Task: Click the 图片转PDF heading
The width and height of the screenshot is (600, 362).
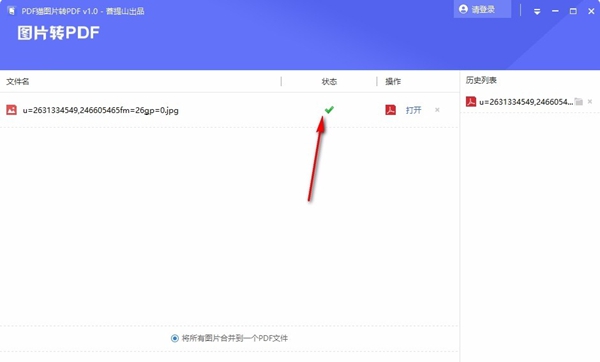Action: [59, 33]
